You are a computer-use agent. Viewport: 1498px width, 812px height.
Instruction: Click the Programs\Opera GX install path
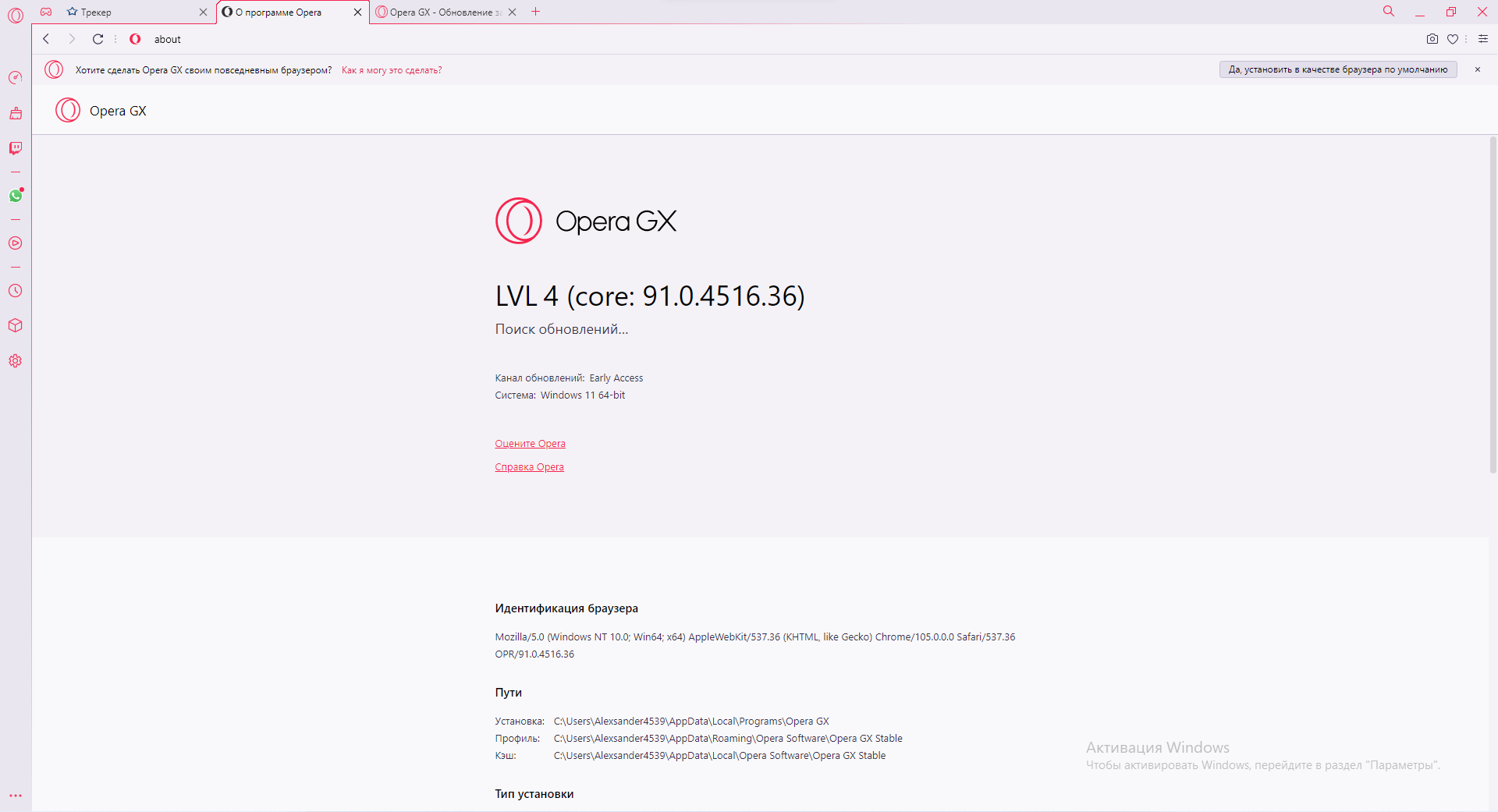point(691,722)
